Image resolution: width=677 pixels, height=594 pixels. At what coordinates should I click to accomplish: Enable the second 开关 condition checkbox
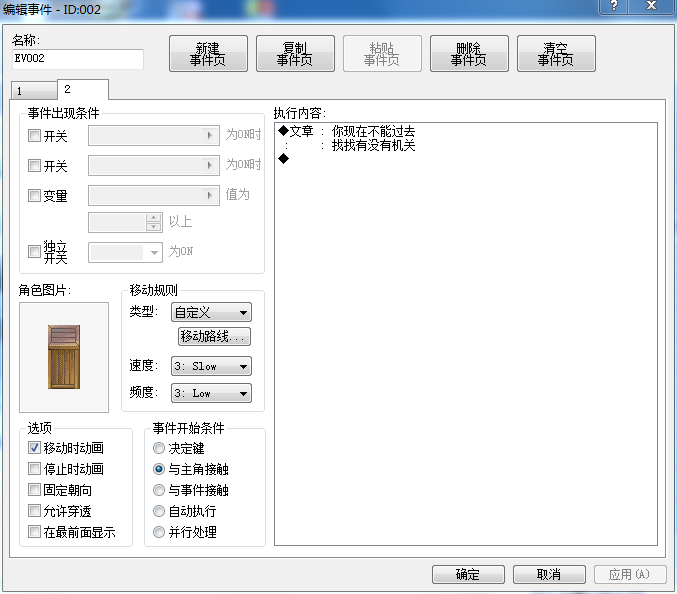pyautogui.click(x=34, y=165)
